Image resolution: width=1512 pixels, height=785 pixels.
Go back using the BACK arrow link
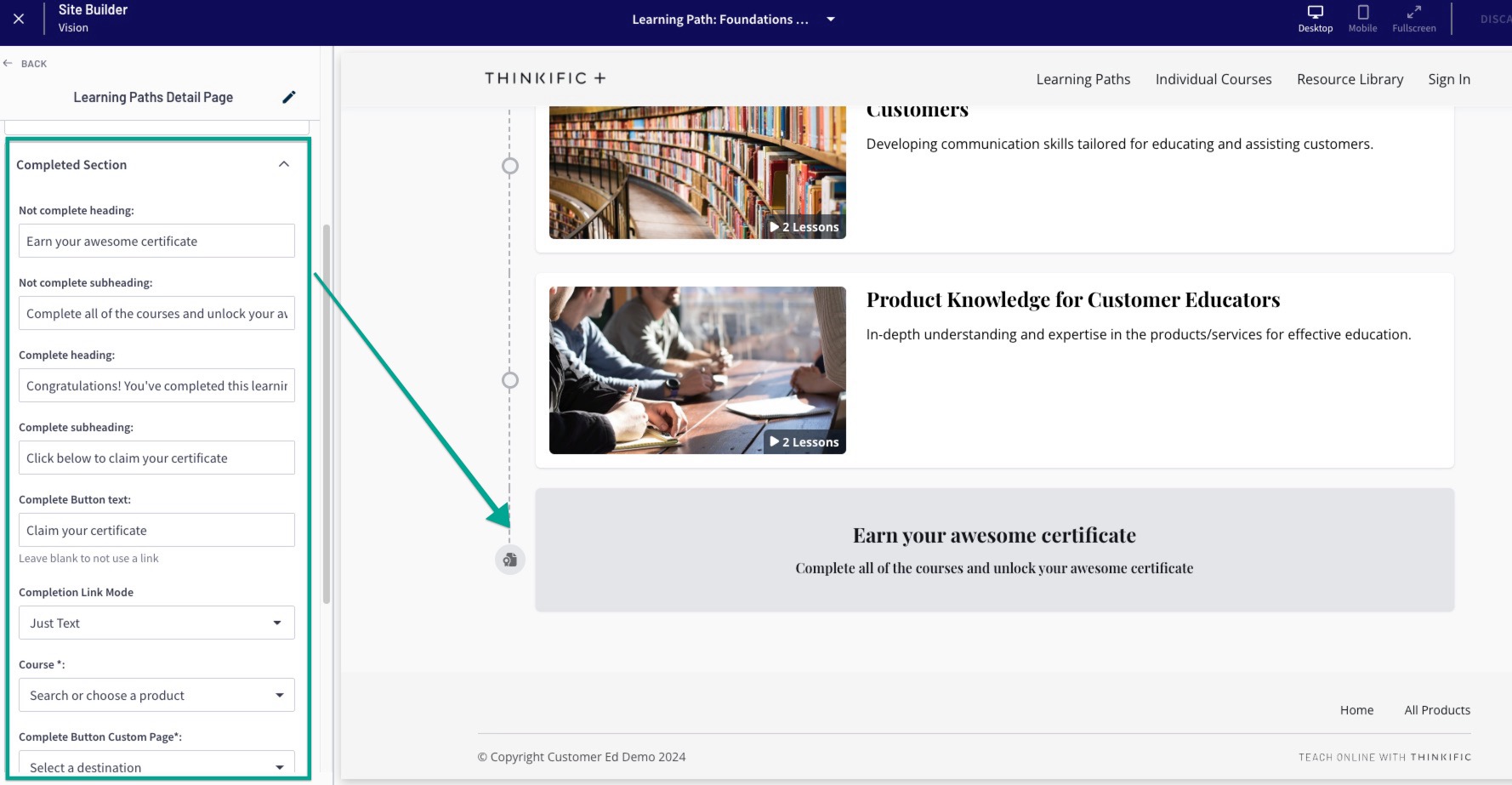[26, 64]
